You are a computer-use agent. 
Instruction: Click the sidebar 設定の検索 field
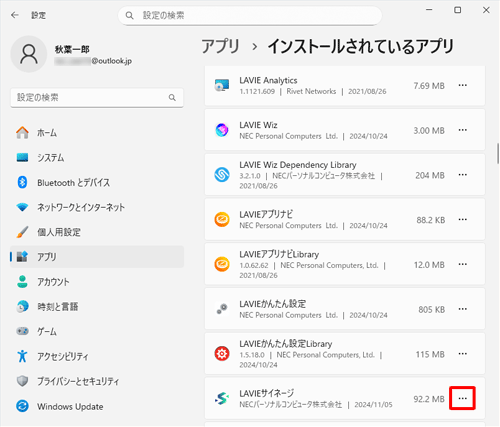[97, 98]
